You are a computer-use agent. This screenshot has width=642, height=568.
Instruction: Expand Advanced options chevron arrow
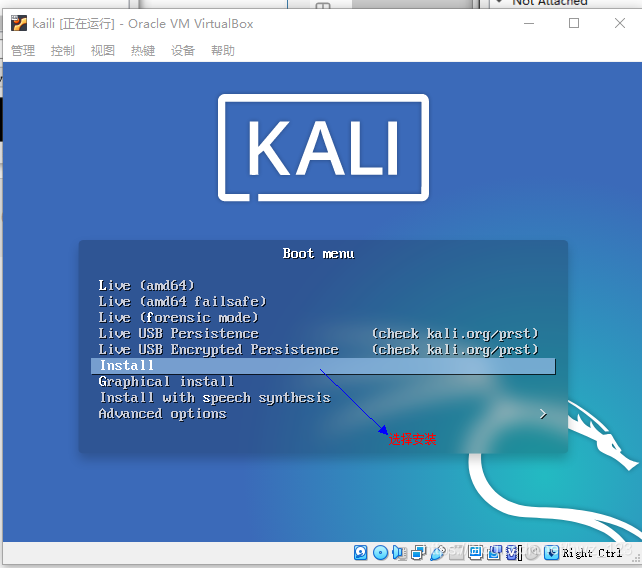543,414
